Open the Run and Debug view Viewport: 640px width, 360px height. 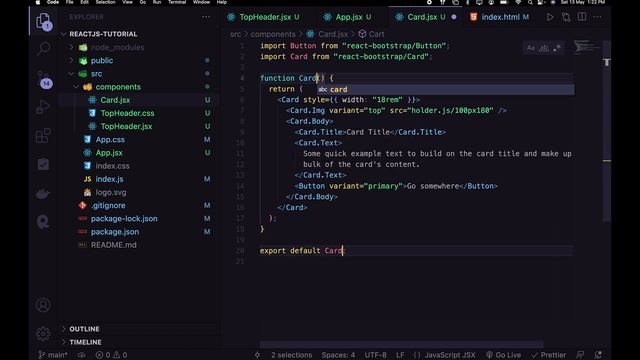click(x=43, y=107)
